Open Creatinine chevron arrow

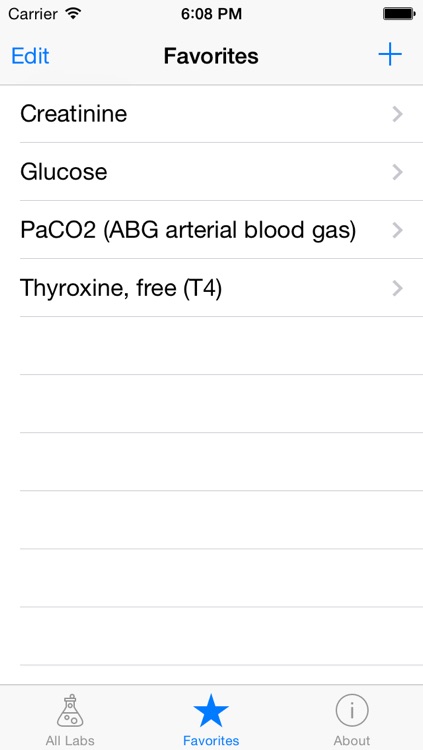coord(397,114)
